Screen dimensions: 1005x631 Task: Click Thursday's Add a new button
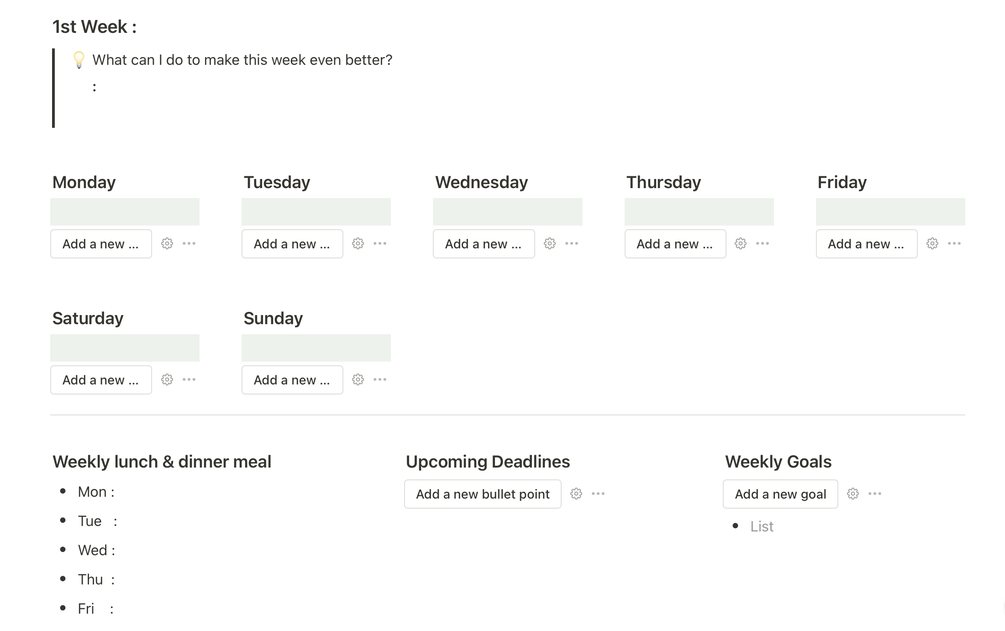click(x=675, y=244)
